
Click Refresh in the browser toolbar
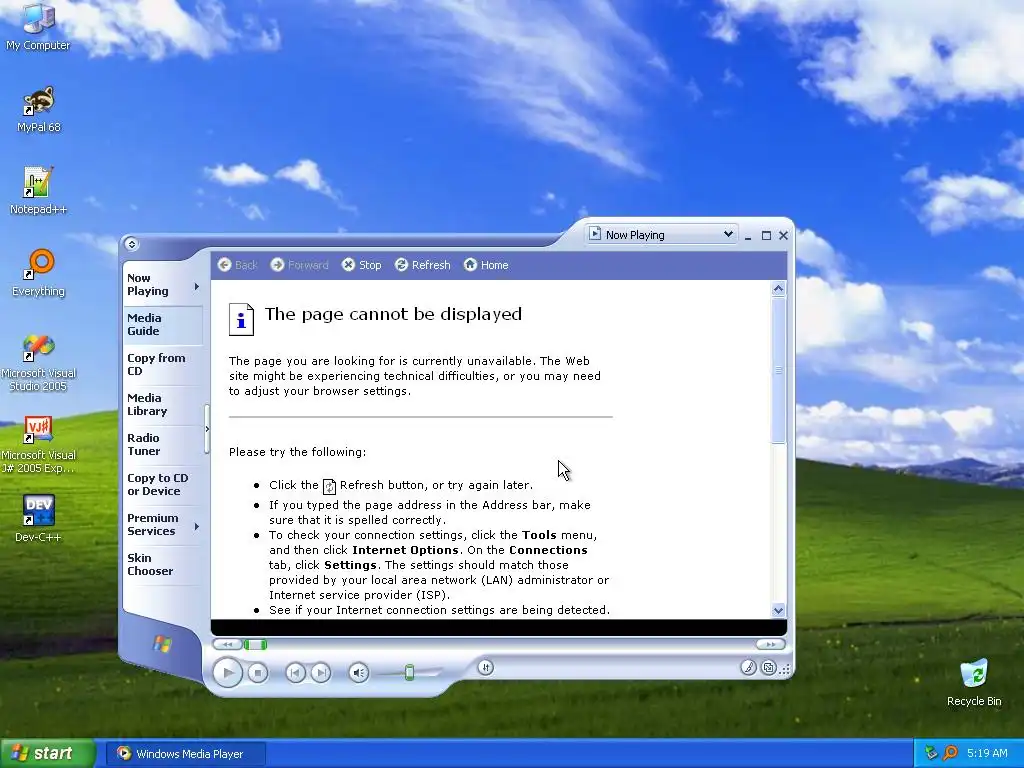coord(423,264)
